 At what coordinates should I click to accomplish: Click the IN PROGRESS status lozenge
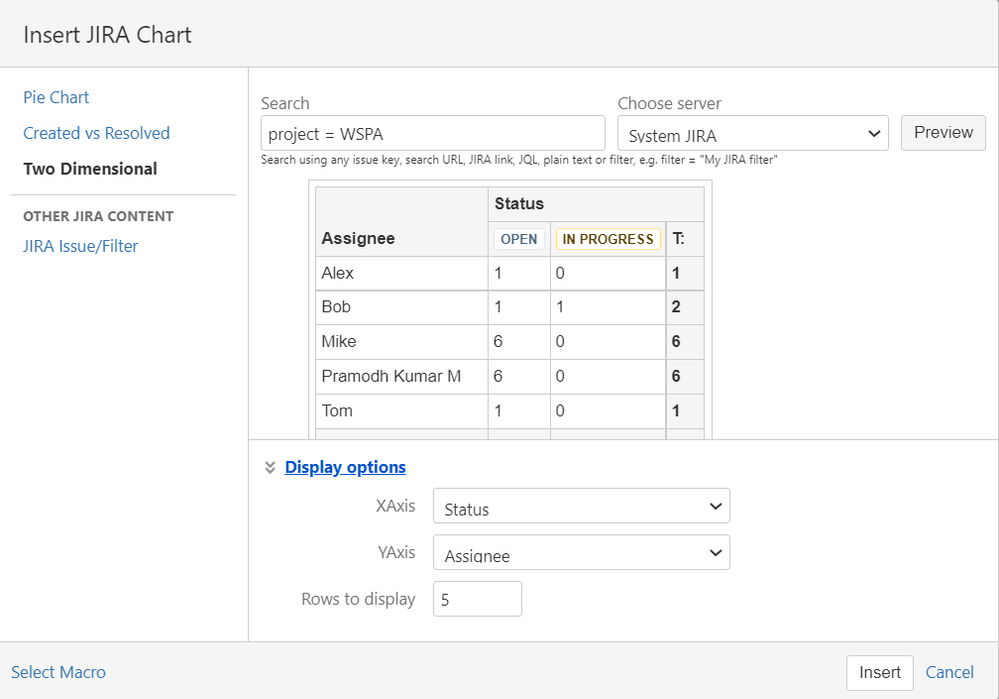(607, 238)
